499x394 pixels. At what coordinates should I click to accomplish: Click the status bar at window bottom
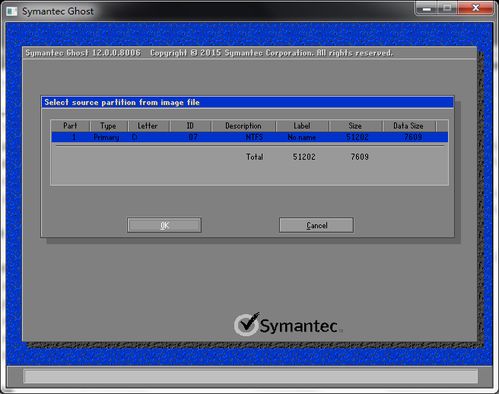coord(251,376)
